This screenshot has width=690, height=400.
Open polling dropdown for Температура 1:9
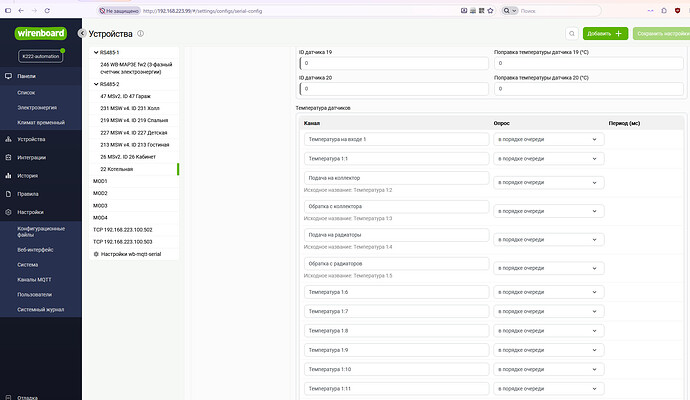pyautogui.click(x=548, y=350)
